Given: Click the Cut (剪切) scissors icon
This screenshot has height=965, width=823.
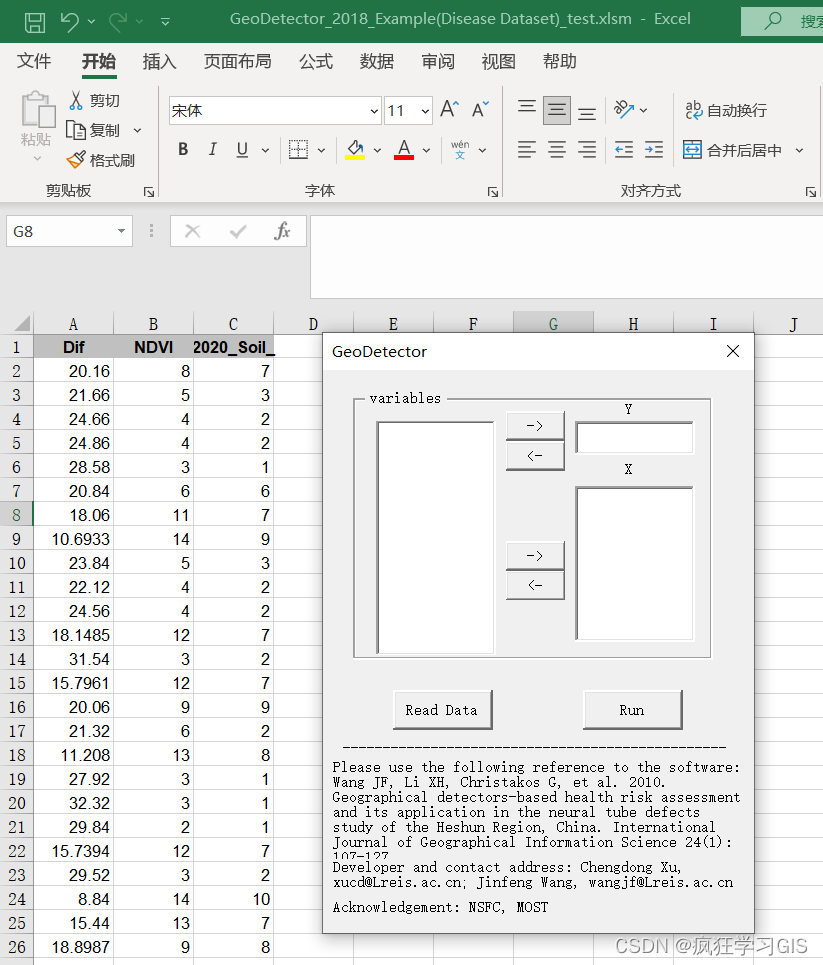Looking at the screenshot, I should click(x=76, y=100).
